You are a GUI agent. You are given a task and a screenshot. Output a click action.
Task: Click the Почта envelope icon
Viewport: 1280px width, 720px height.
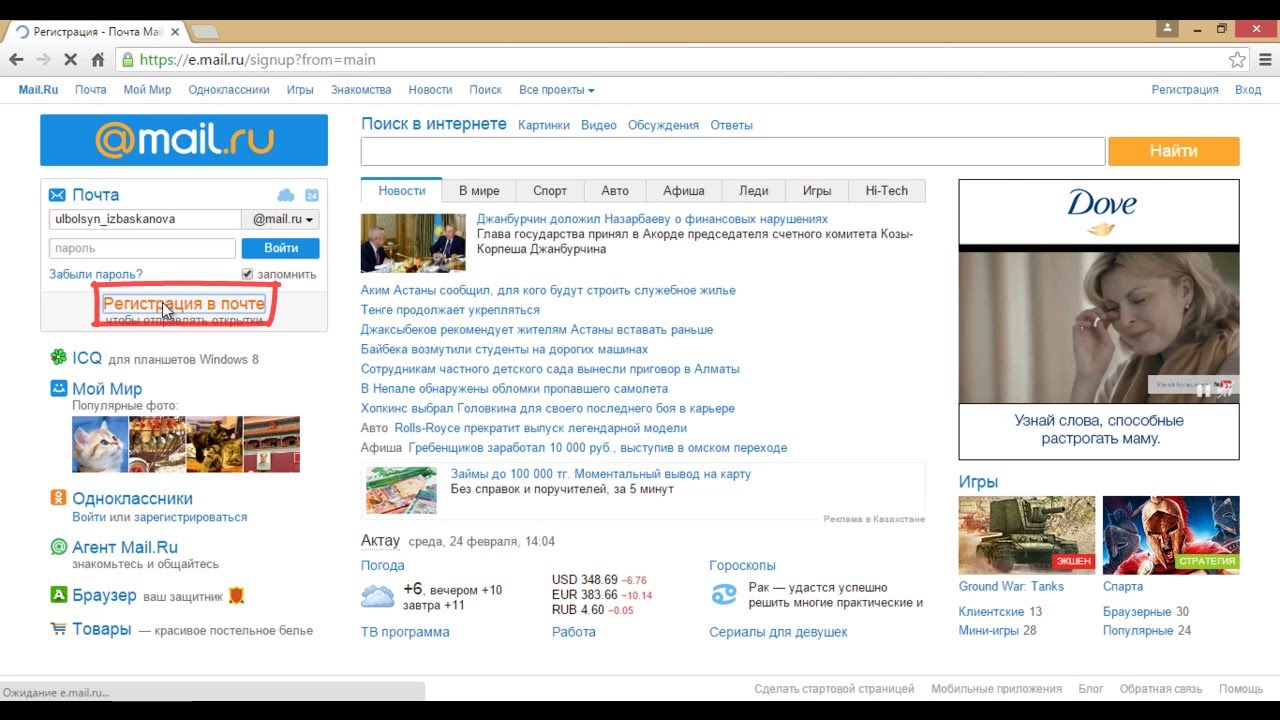click(57, 195)
